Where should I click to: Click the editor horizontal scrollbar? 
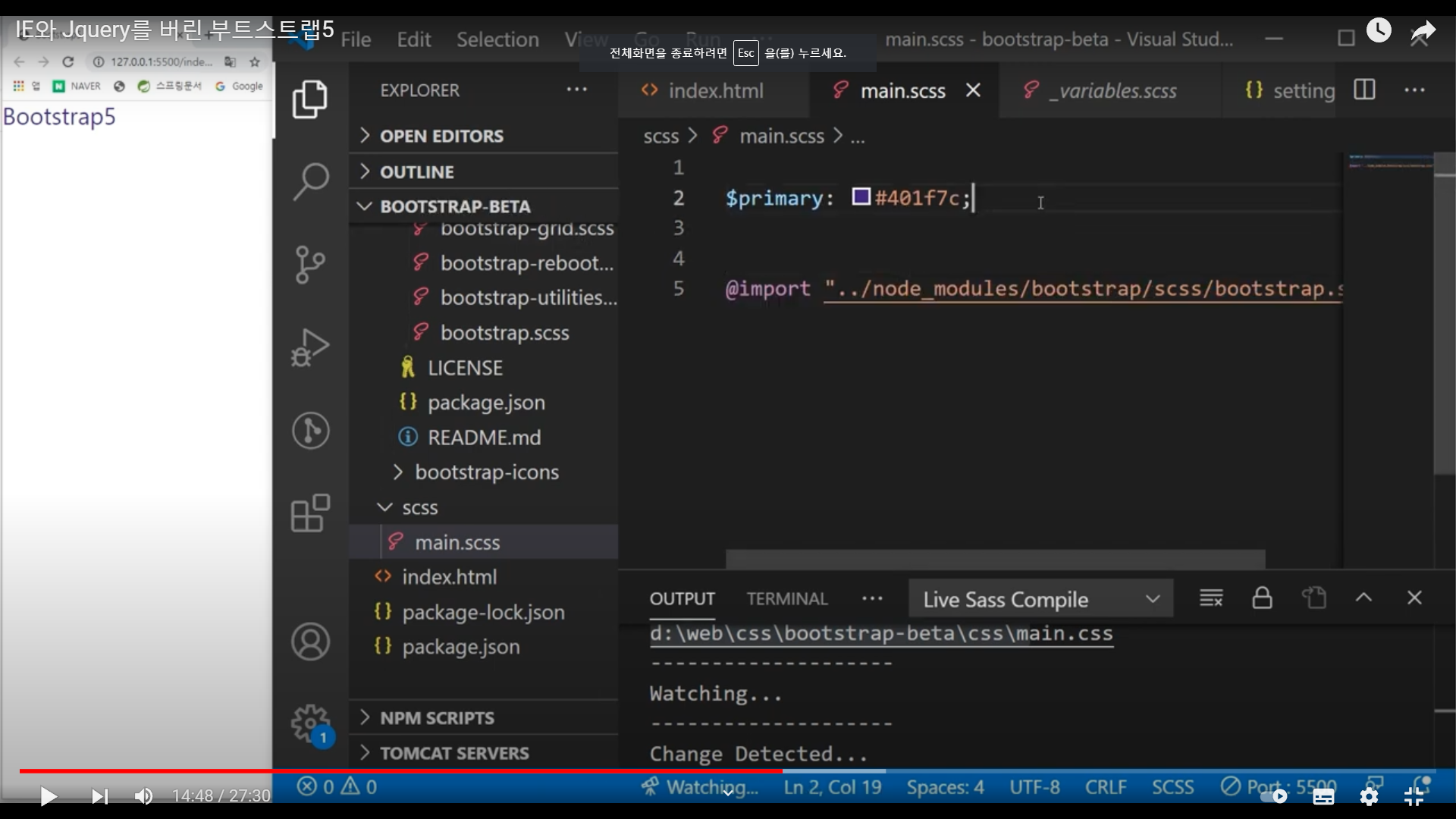[995, 559]
